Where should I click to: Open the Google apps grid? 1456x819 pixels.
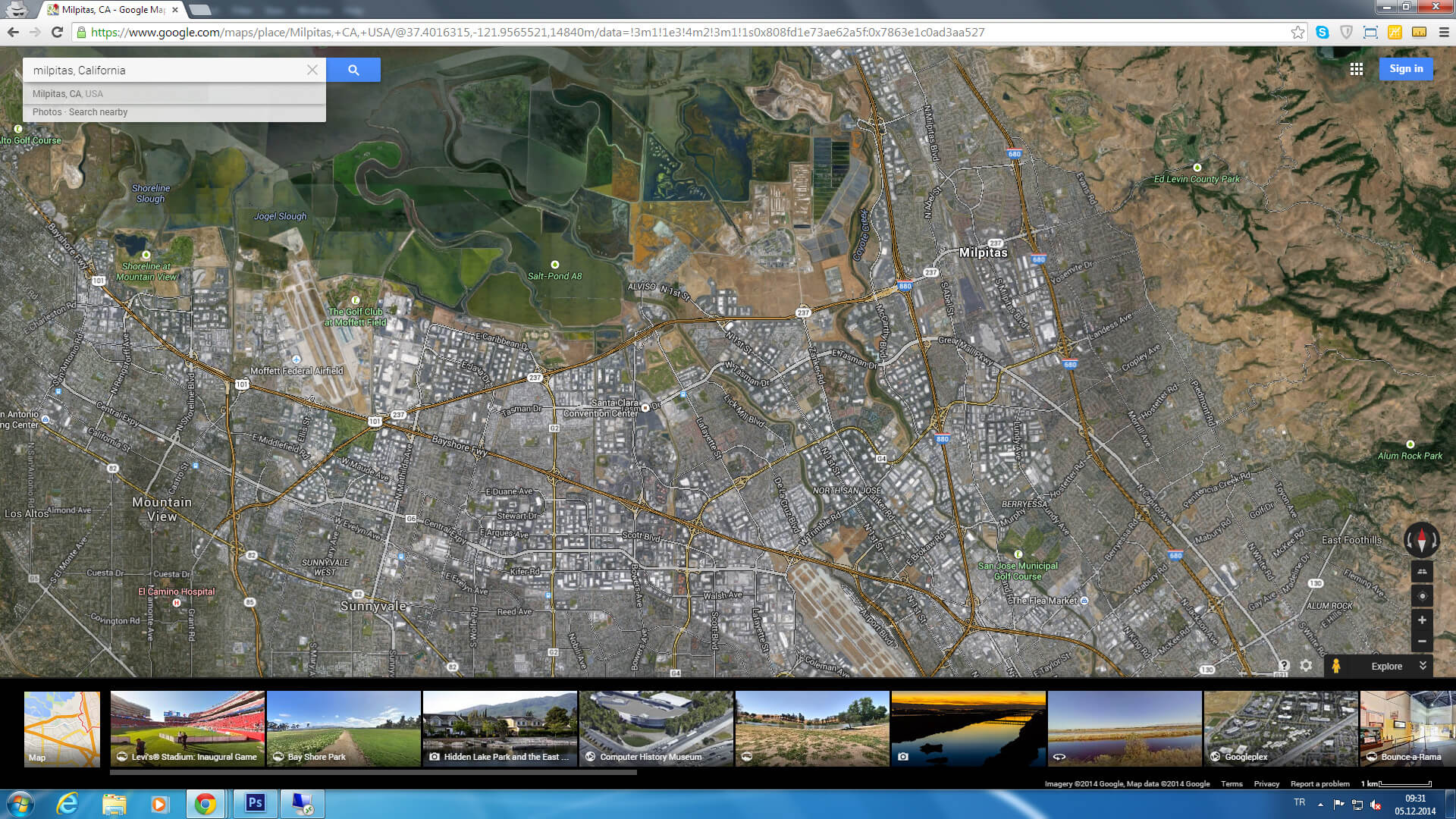point(1357,69)
